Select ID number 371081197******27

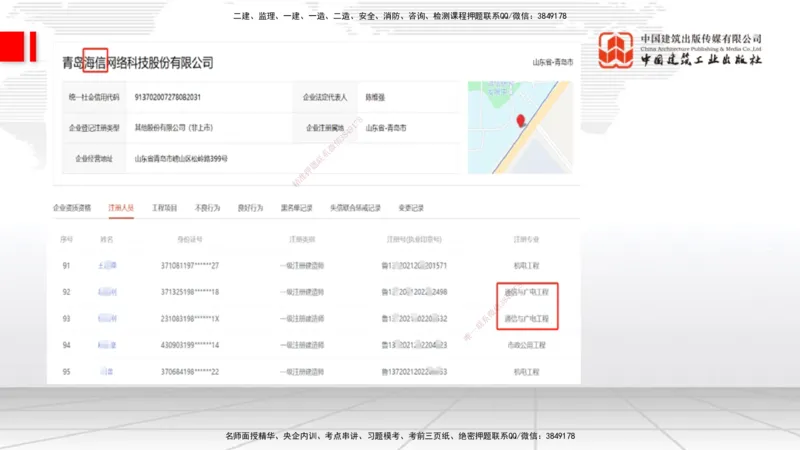click(190, 265)
